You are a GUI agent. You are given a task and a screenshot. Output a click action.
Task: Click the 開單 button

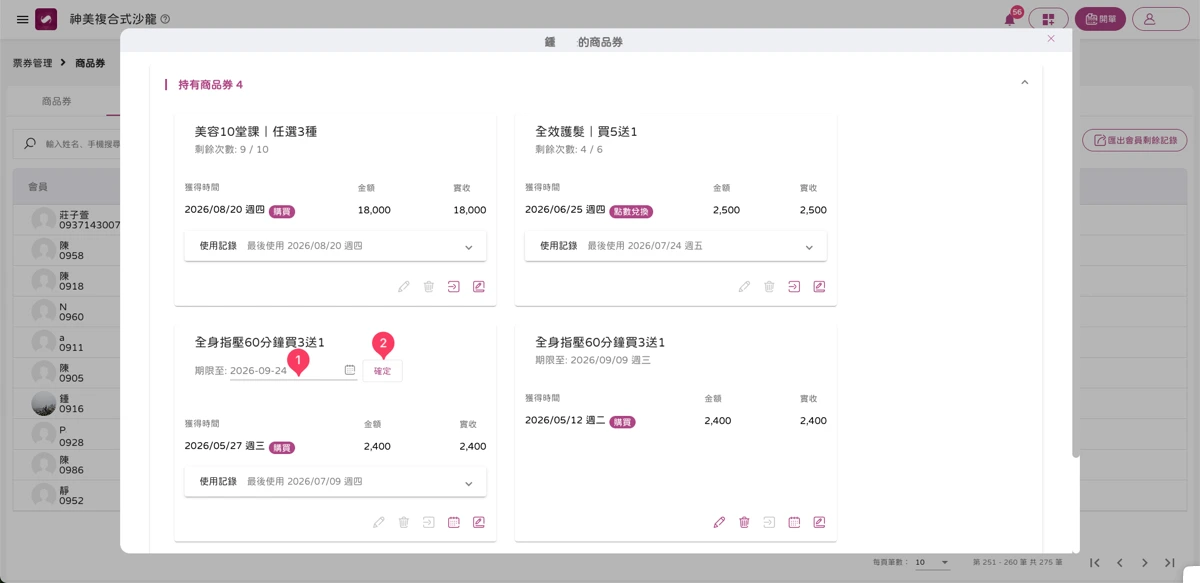(x=1100, y=19)
